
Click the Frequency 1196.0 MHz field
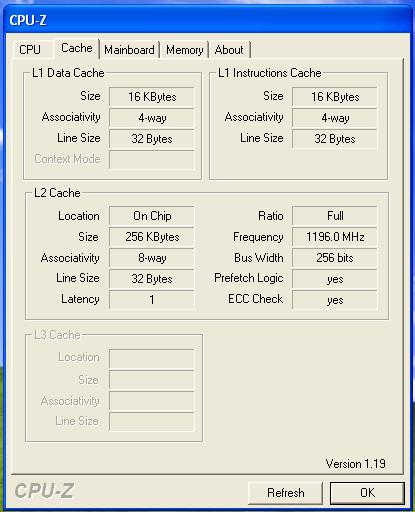335,237
